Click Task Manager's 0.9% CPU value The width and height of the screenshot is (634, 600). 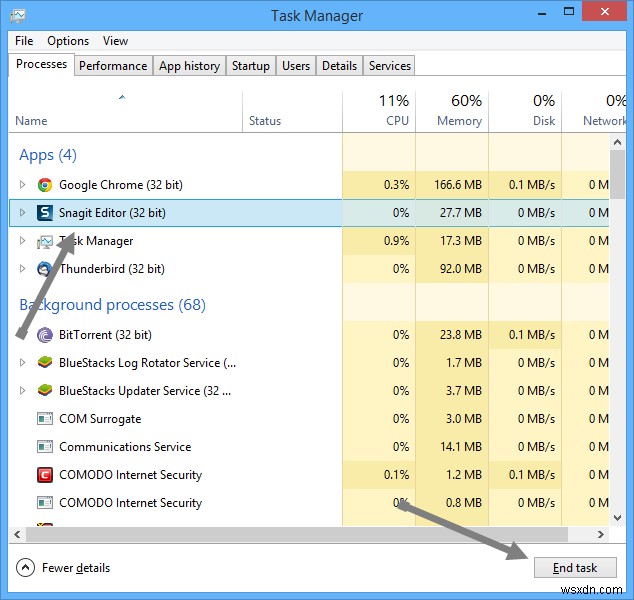point(396,241)
